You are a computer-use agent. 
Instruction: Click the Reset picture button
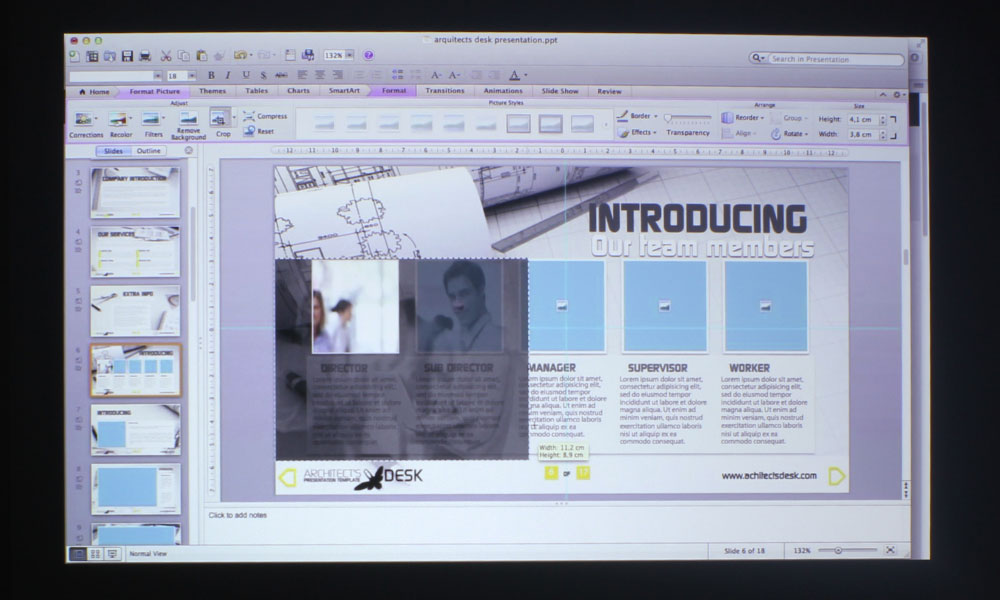(260, 131)
